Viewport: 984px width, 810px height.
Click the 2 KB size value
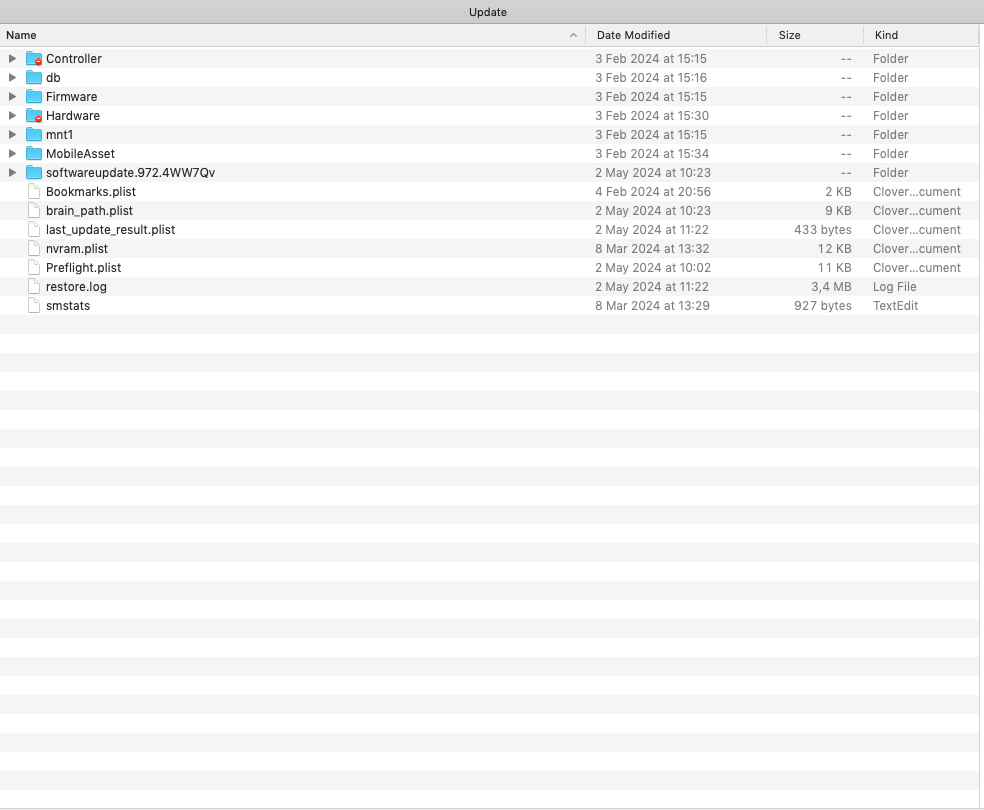click(838, 192)
